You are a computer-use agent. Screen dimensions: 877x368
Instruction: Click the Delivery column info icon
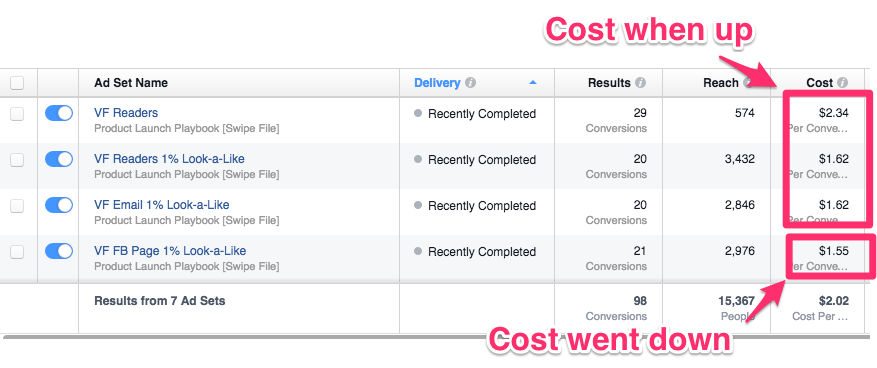point(471,83)
